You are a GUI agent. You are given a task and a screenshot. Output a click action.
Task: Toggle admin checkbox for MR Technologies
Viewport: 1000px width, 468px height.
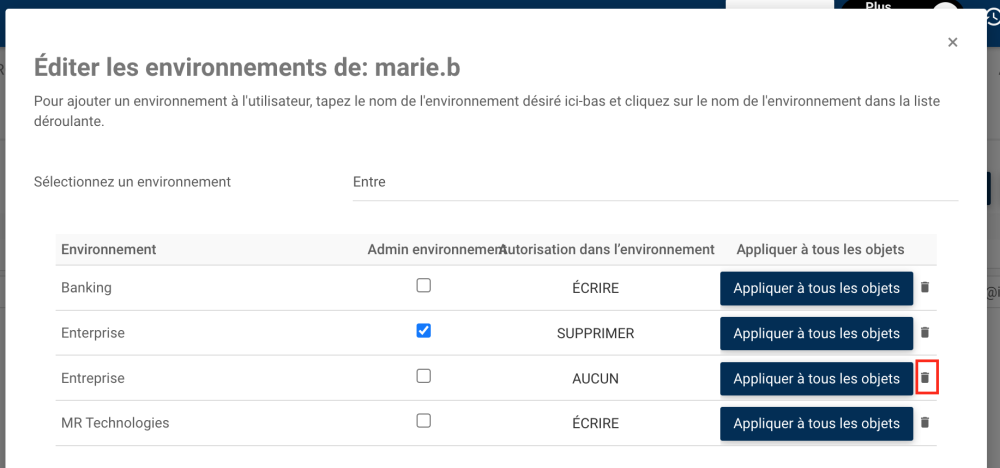tap(424, 421)
